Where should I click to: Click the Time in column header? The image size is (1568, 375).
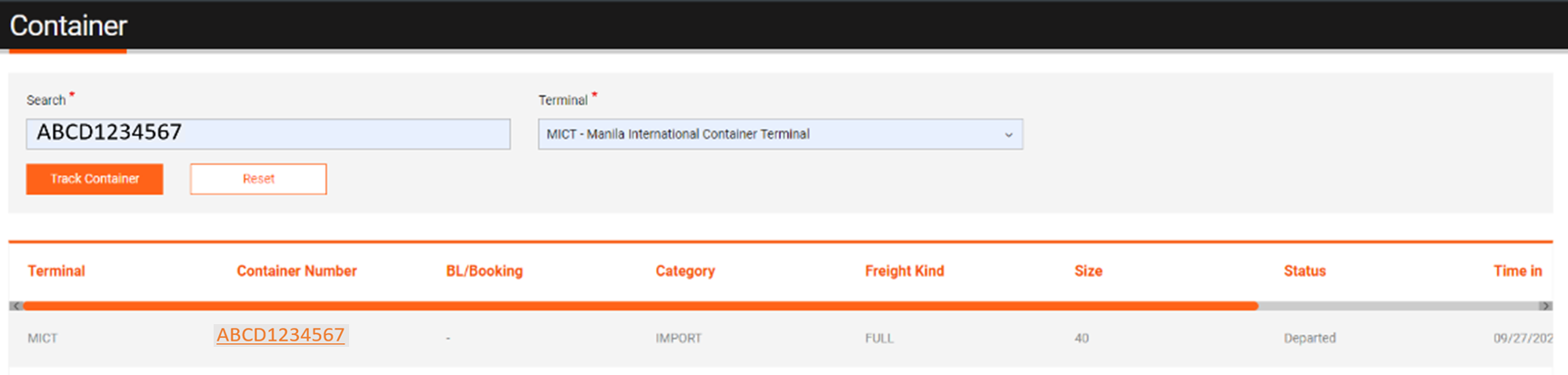pyautogui.click(x=1517, y=271)
